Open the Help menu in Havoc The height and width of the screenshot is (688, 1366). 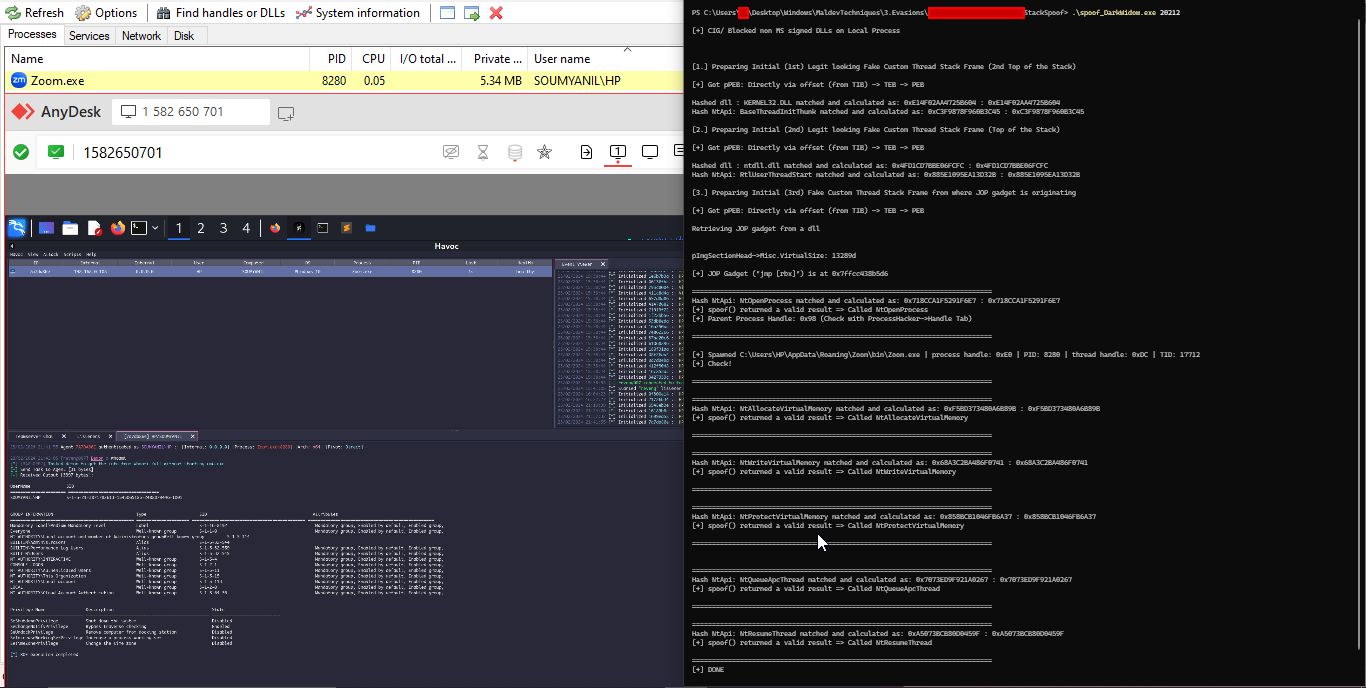pos(91,254)
